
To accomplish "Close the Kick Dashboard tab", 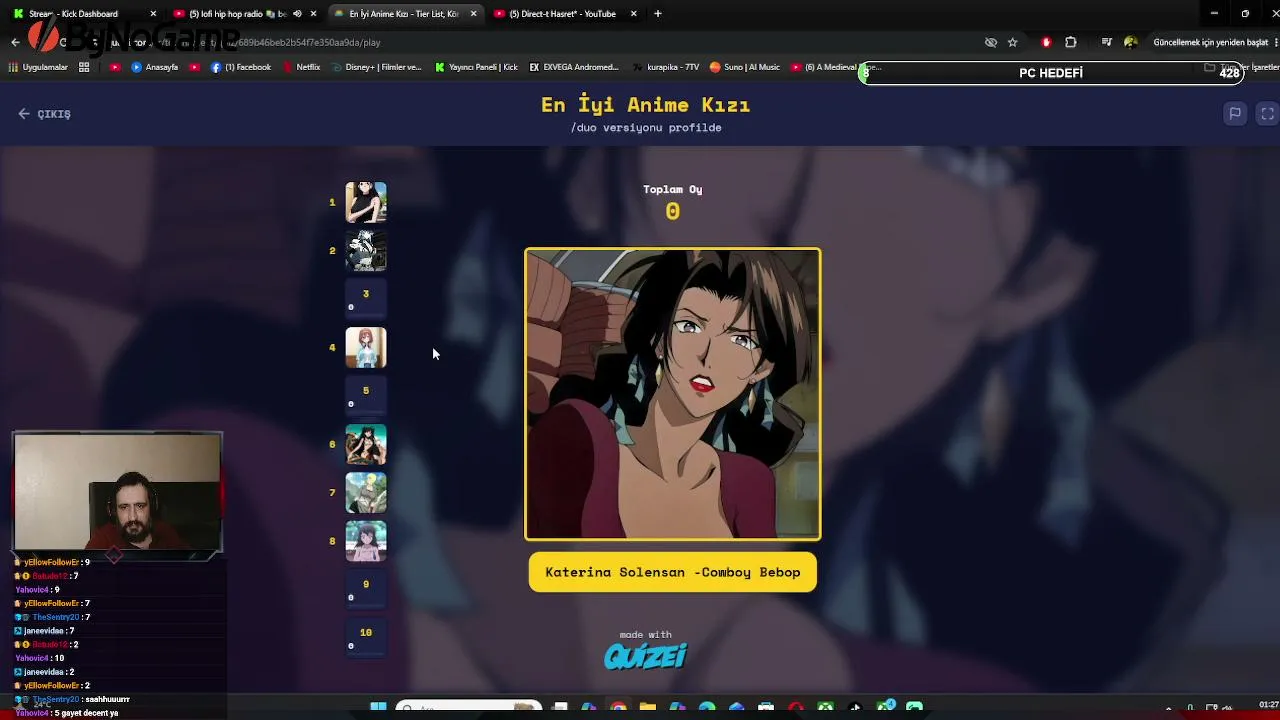I will 153,14.
